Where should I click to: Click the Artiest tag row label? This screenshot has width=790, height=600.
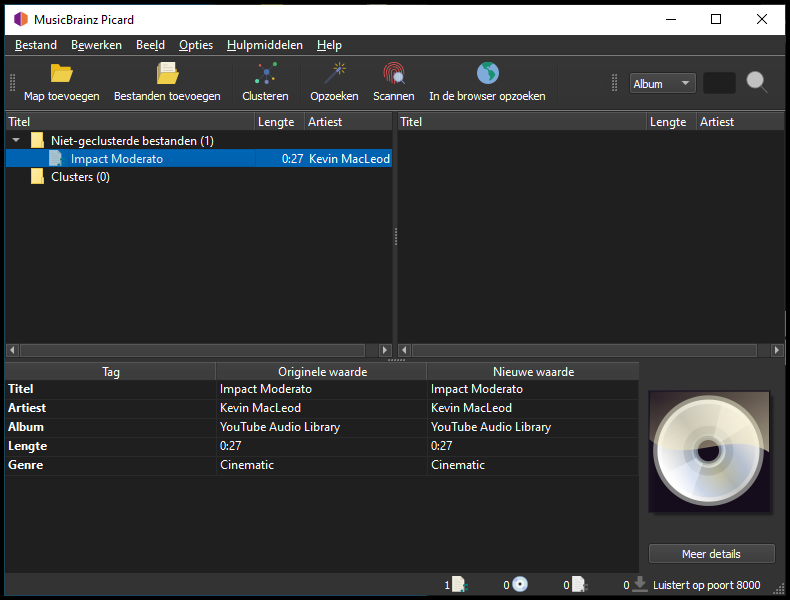click(27, 408)
